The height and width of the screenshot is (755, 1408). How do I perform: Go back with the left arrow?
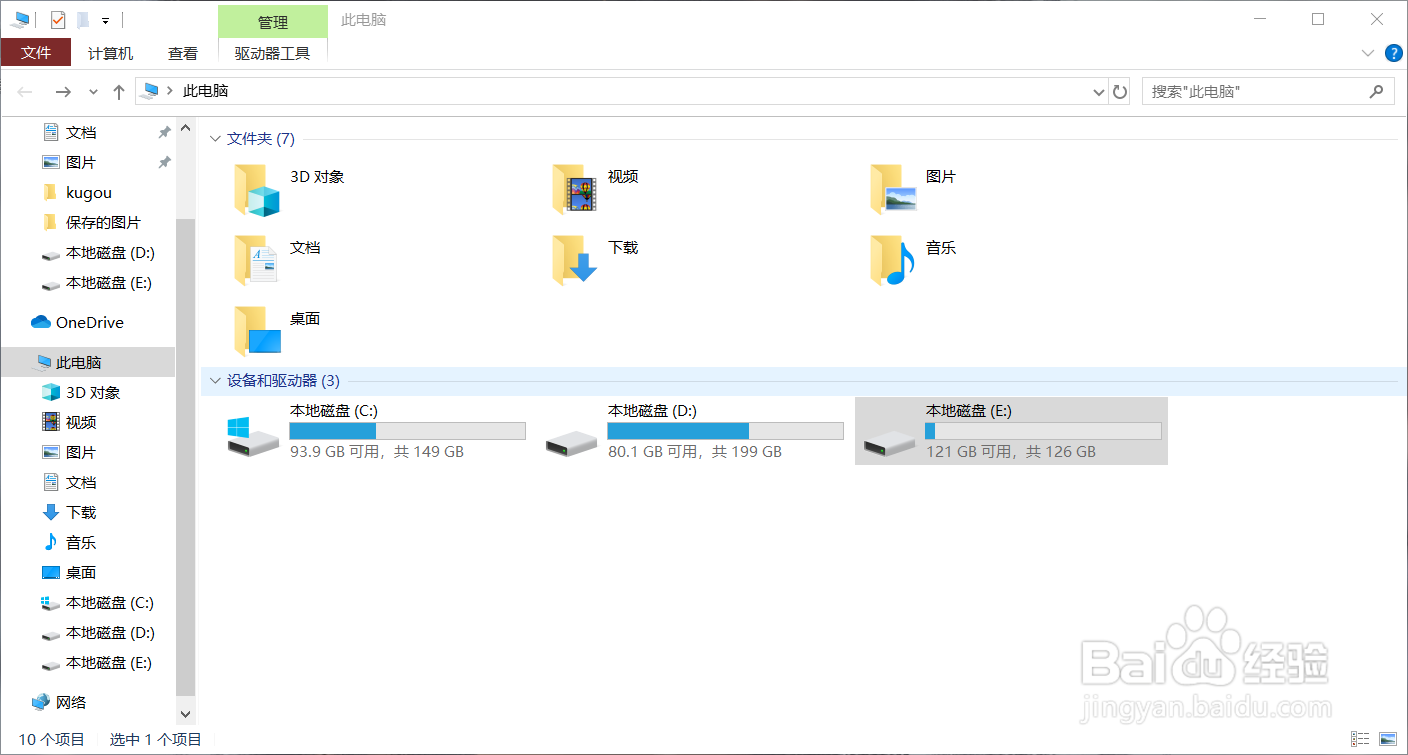point(26,91)
